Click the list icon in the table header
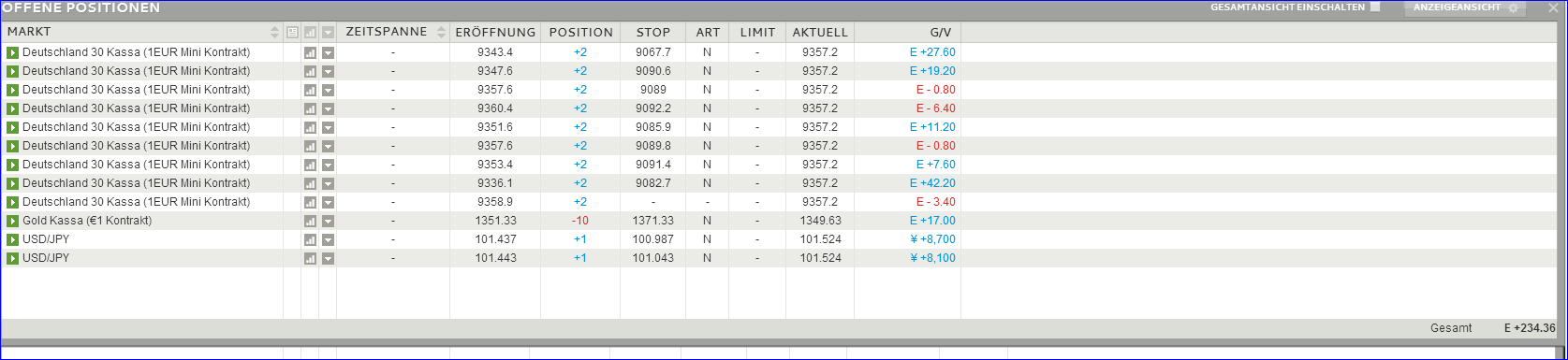This screenshot has height=360, width=1568. 292,32
